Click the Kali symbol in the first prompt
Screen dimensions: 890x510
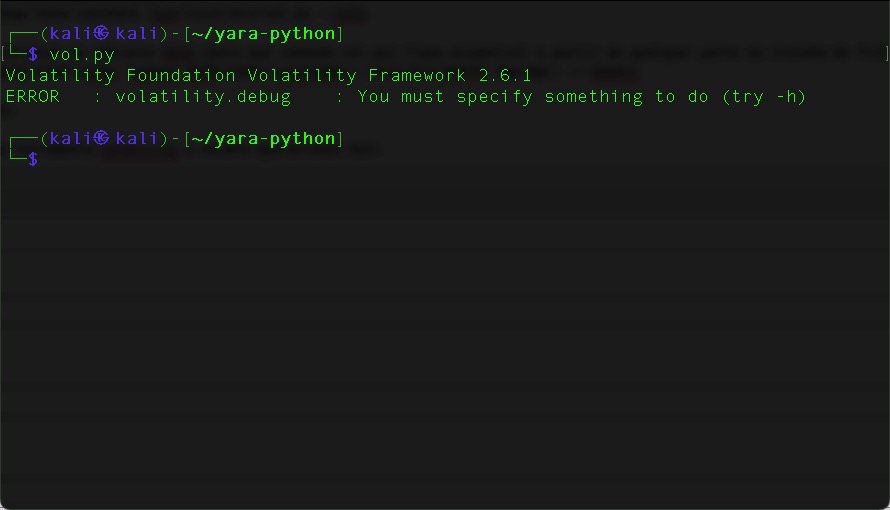102,34
